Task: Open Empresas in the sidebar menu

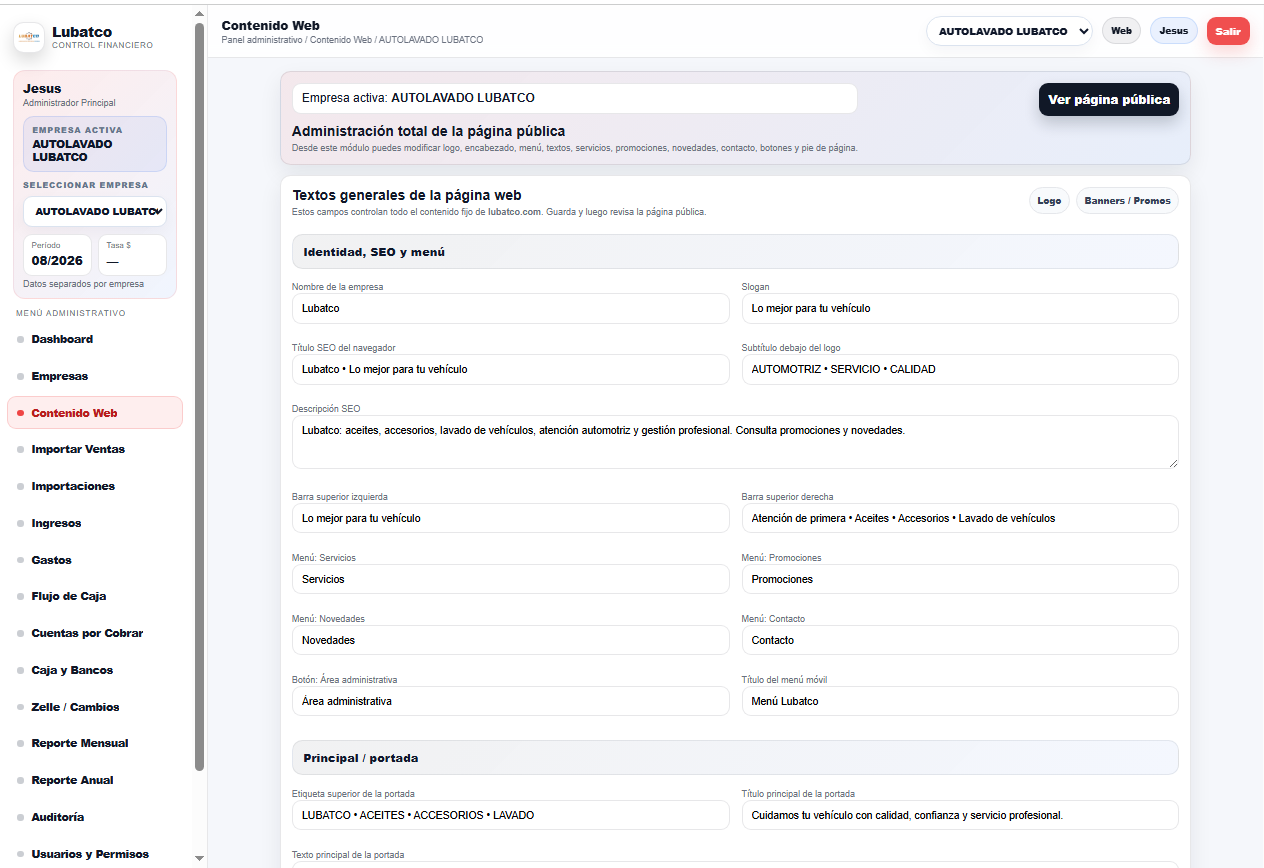Action: pos(95,376)
